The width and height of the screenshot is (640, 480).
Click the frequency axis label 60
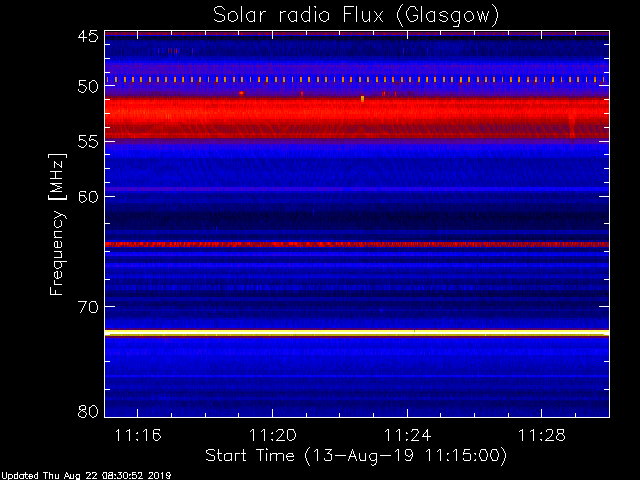pos(88,197)
